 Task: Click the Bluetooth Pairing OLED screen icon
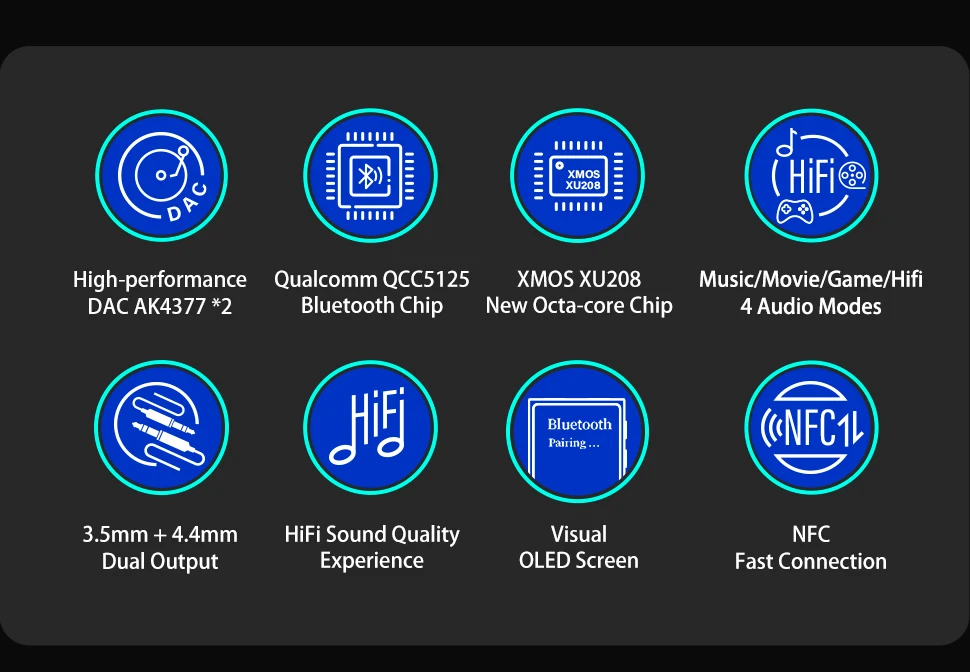click(x=578, y=430)
